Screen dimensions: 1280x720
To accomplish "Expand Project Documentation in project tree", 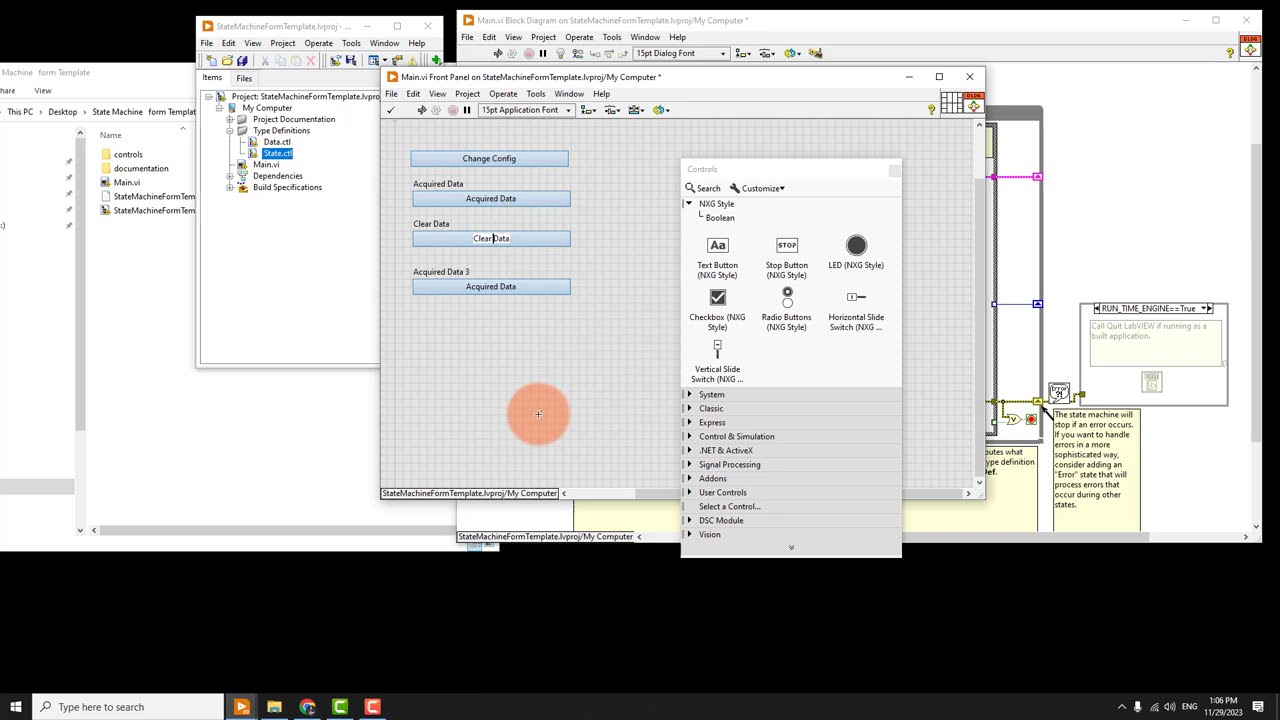I will (230, 119).
